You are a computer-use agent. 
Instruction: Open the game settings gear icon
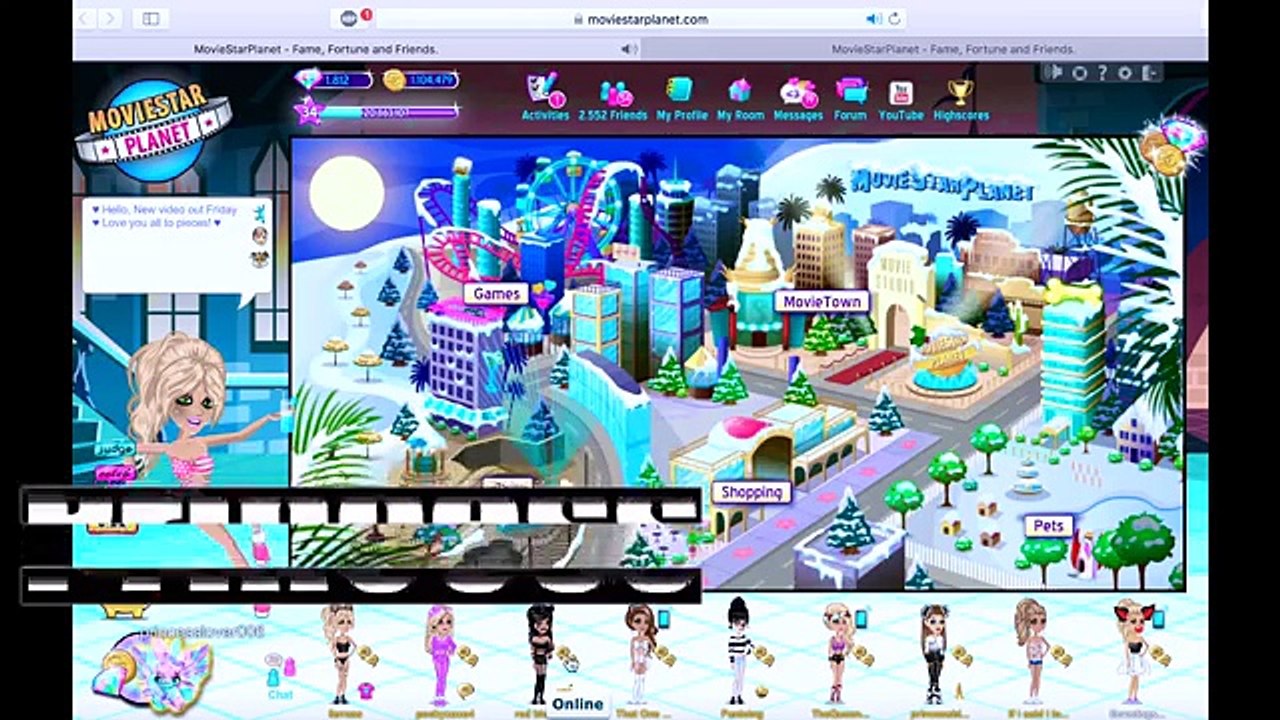click(x=1125, y=73)
